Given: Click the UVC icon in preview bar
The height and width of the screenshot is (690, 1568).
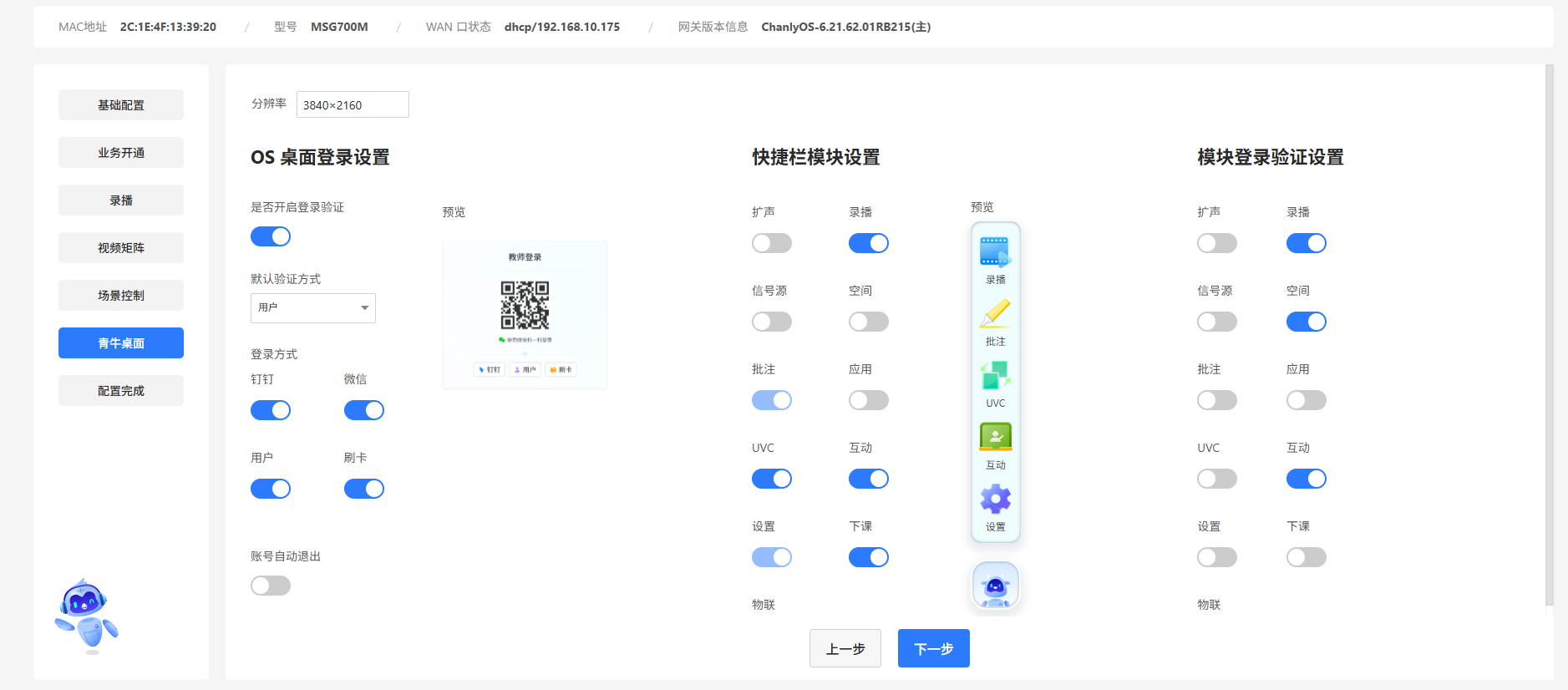Looking at the screenshot, I should [x=995, y=376].
